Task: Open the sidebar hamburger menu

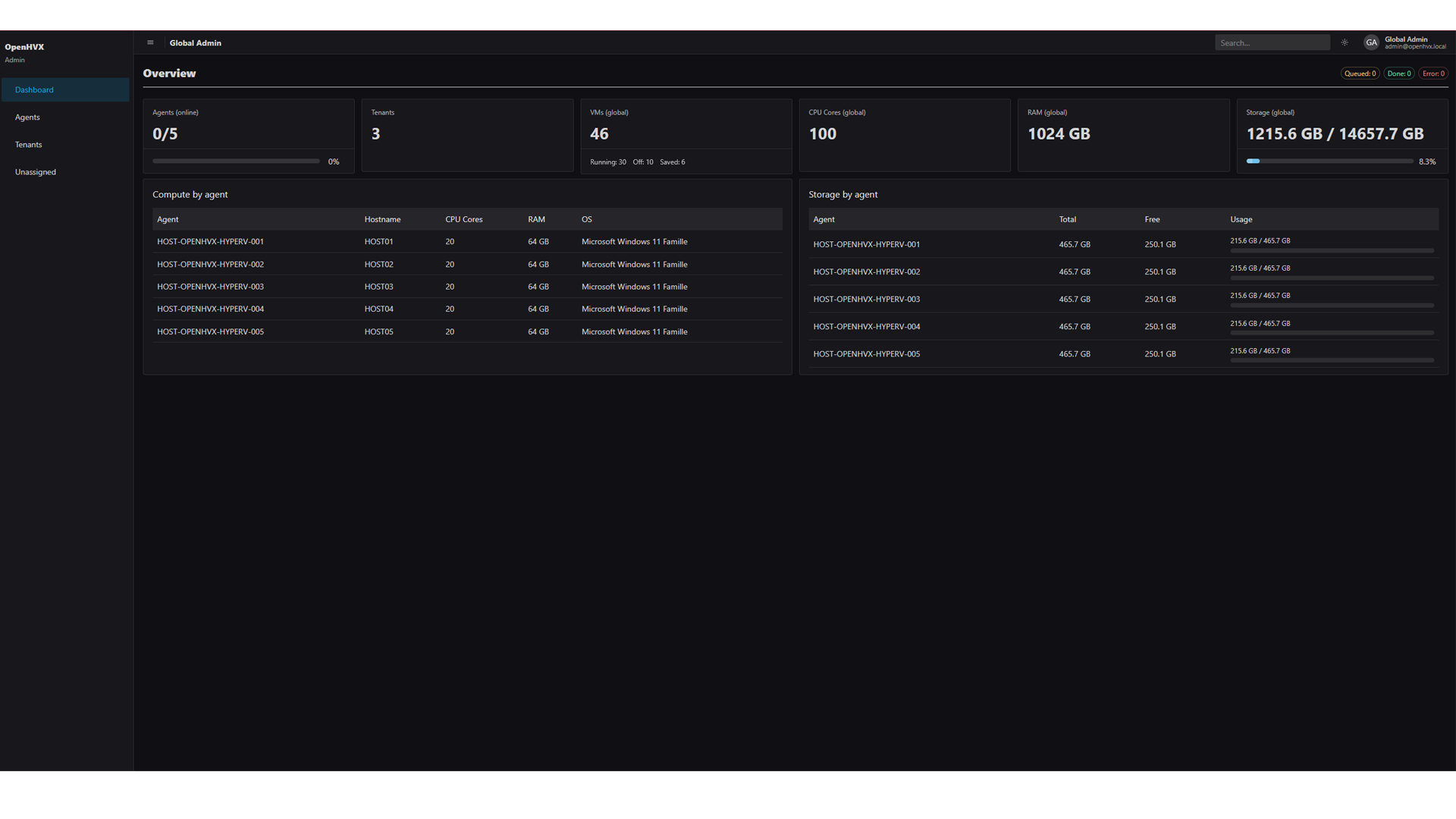Action: pyautogui.click(x=150, y=42)
